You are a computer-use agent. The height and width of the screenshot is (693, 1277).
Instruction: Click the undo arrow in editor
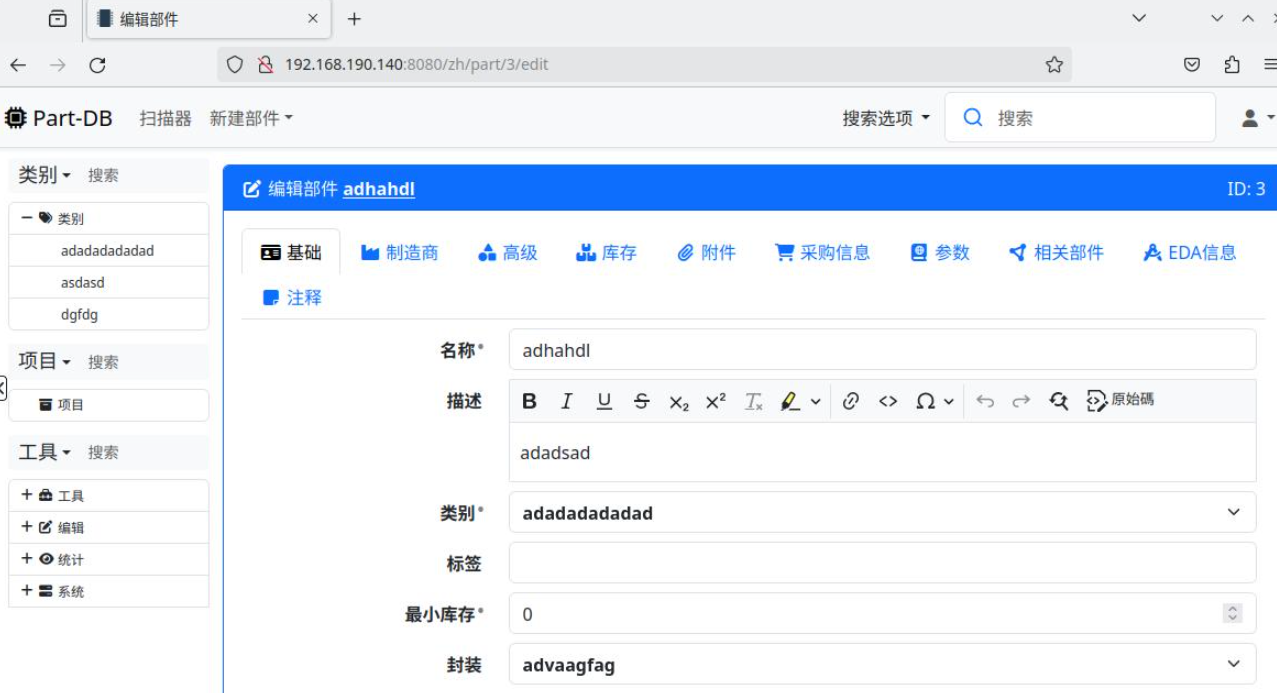pos(985,401)
